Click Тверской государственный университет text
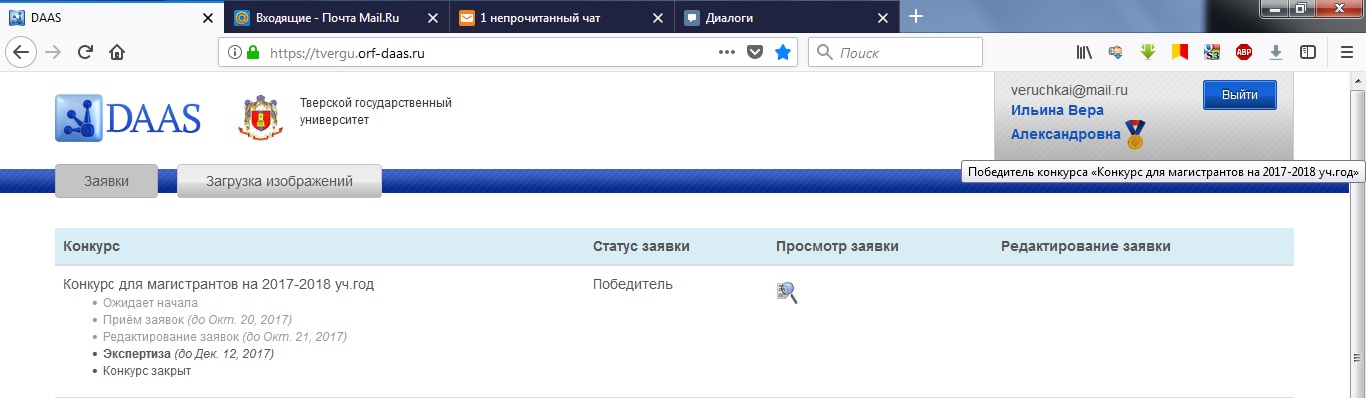Screen dimensions: 1366x398 (x=376, y=111)
